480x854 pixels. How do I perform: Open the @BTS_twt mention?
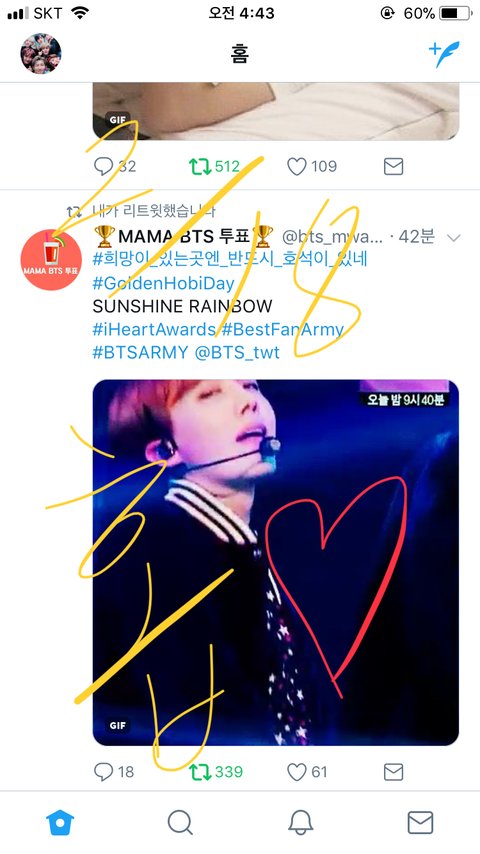coord(237,352)
